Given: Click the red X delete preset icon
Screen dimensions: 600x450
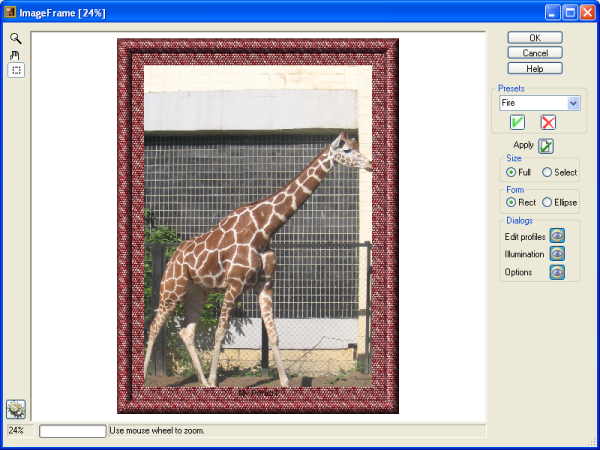Looking at the screenshot, I should [548, 122].
